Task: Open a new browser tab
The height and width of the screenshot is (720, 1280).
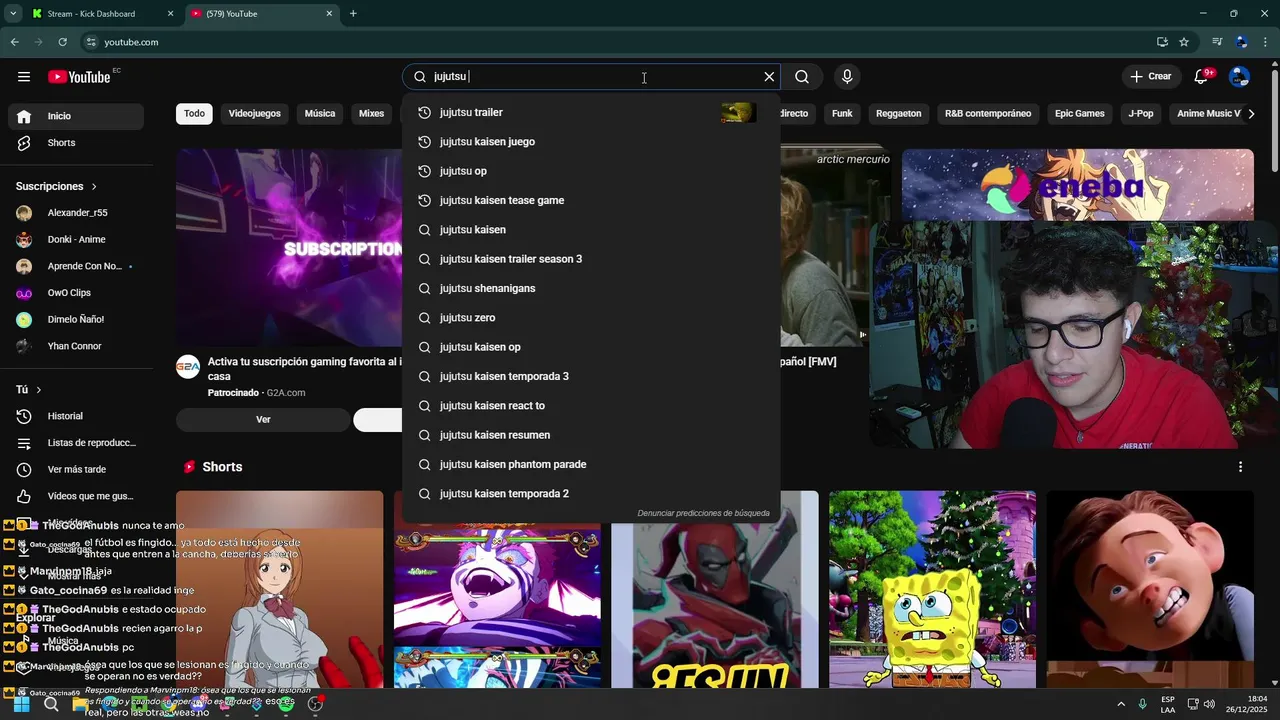Action: 353,14
